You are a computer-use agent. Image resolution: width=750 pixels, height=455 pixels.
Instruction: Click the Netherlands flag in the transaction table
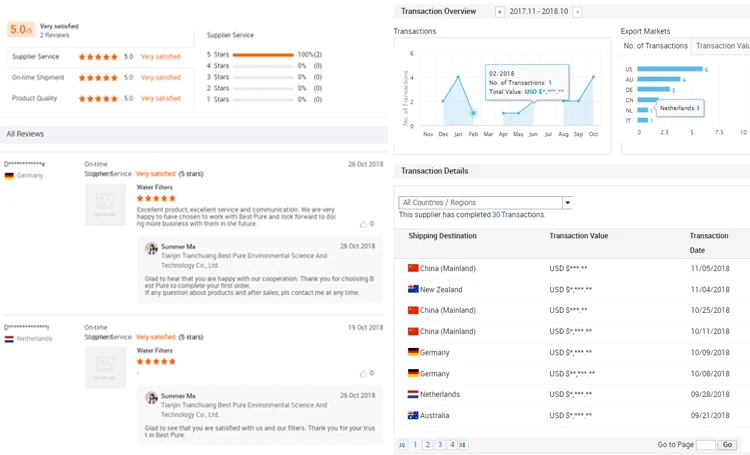(x=413, y=394)
